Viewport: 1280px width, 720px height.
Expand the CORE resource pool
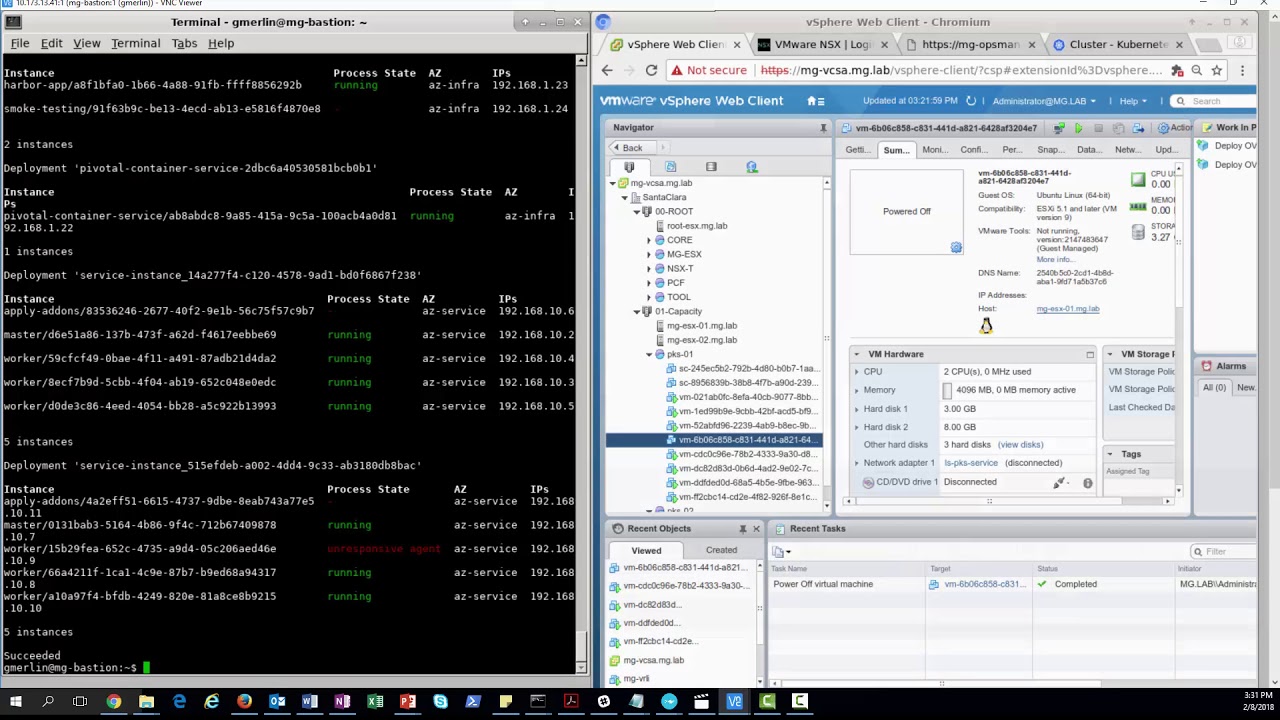tap(648, 240)
